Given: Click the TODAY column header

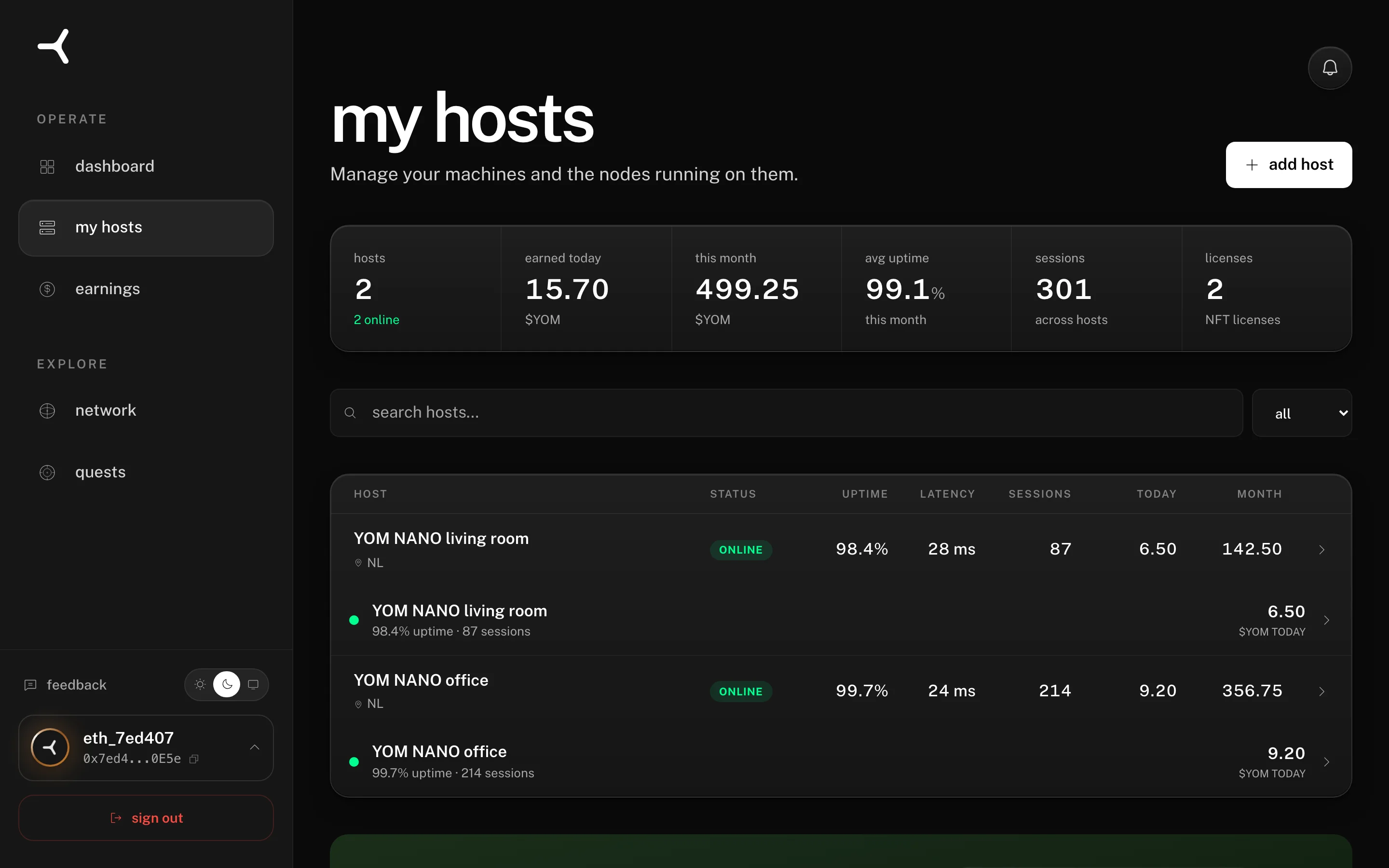Looking at the screenshot, I should point(1157,494).
